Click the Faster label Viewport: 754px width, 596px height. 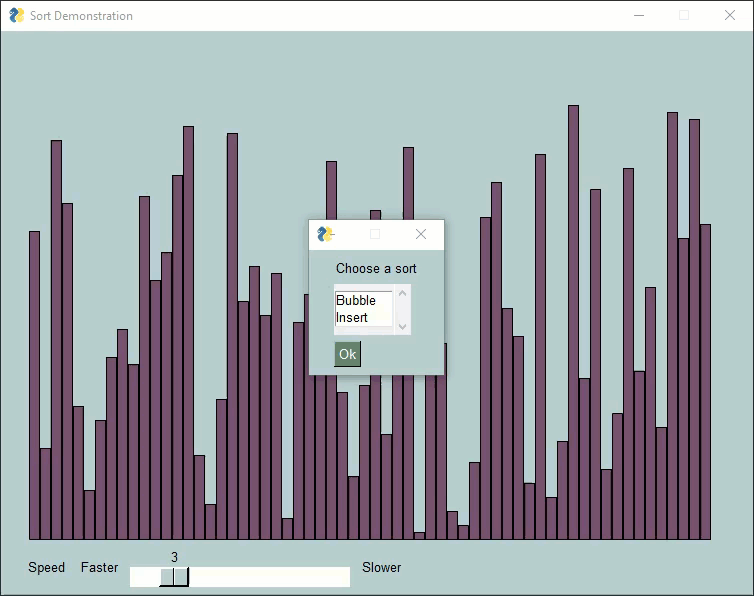100,568
